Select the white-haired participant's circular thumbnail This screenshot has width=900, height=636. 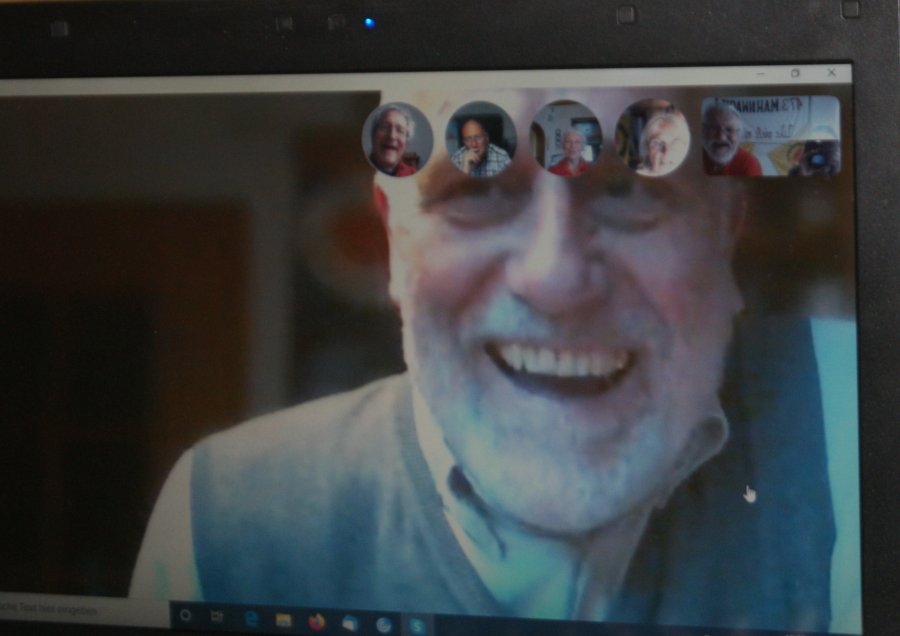[x=652, y=138]
